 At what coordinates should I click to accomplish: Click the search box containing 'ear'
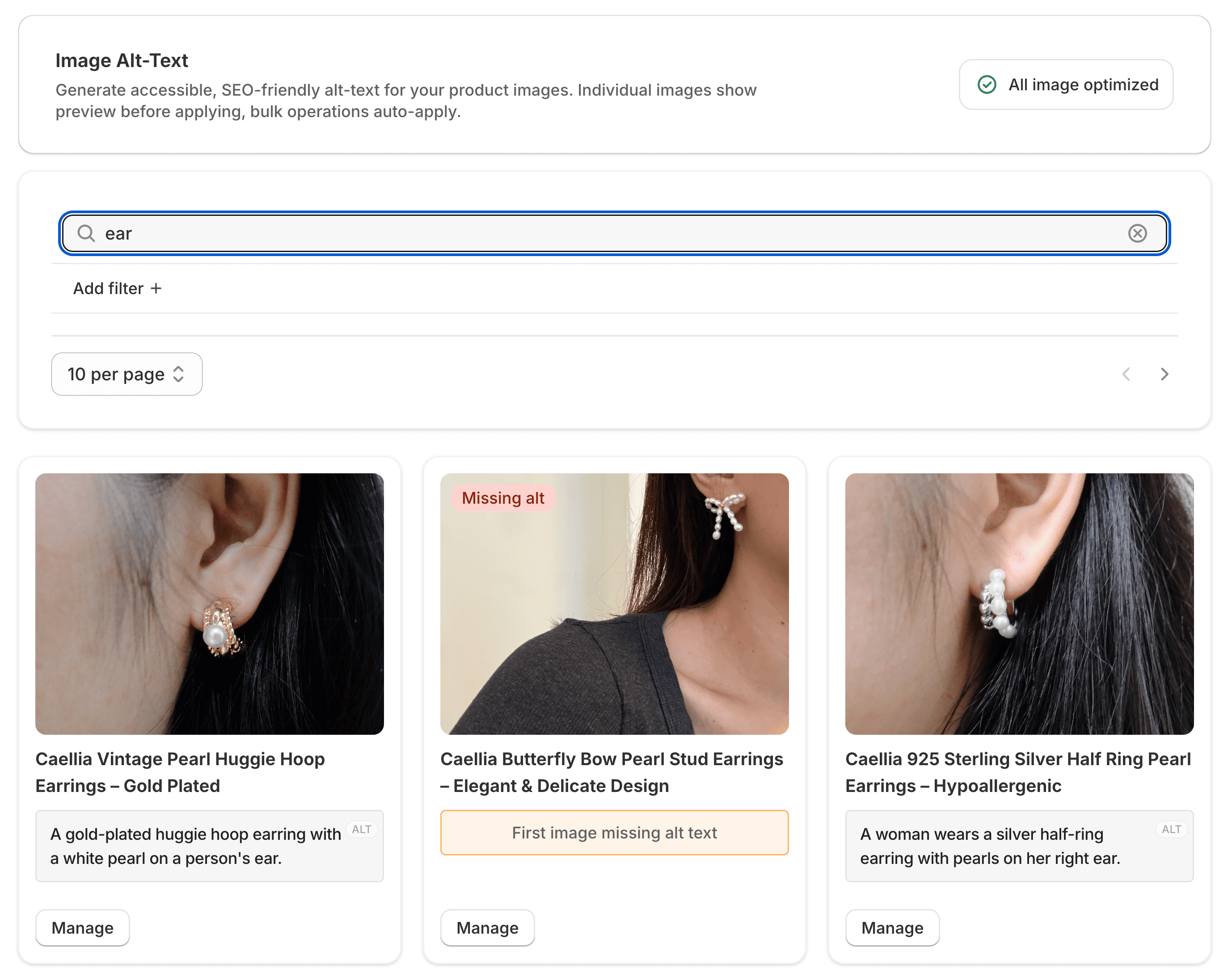coord(614,233)
